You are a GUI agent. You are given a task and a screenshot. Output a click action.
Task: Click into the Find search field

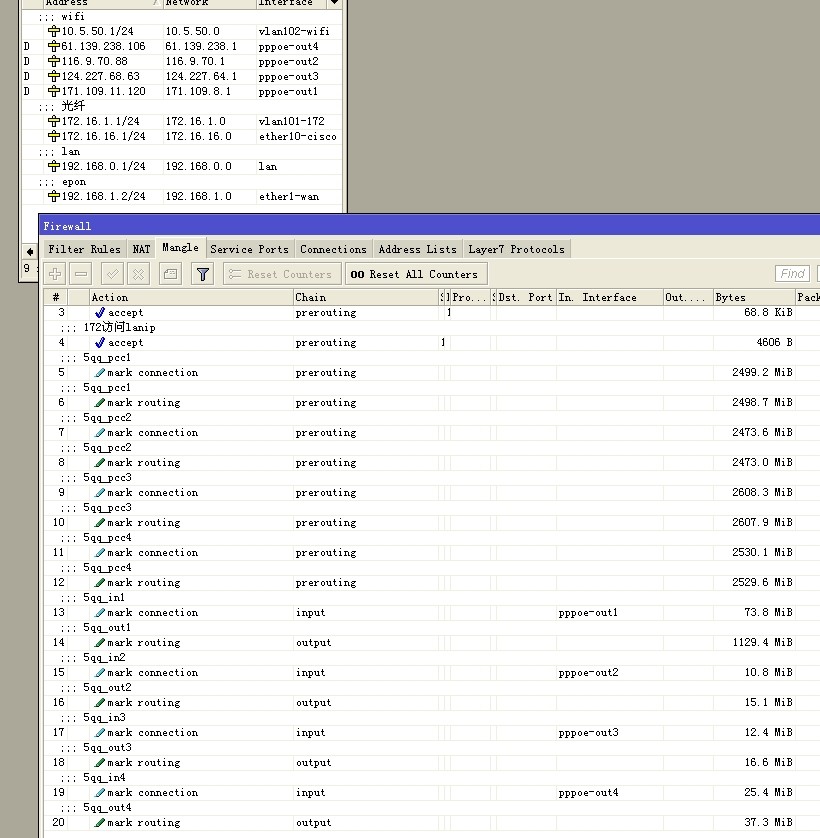point(792,274)
